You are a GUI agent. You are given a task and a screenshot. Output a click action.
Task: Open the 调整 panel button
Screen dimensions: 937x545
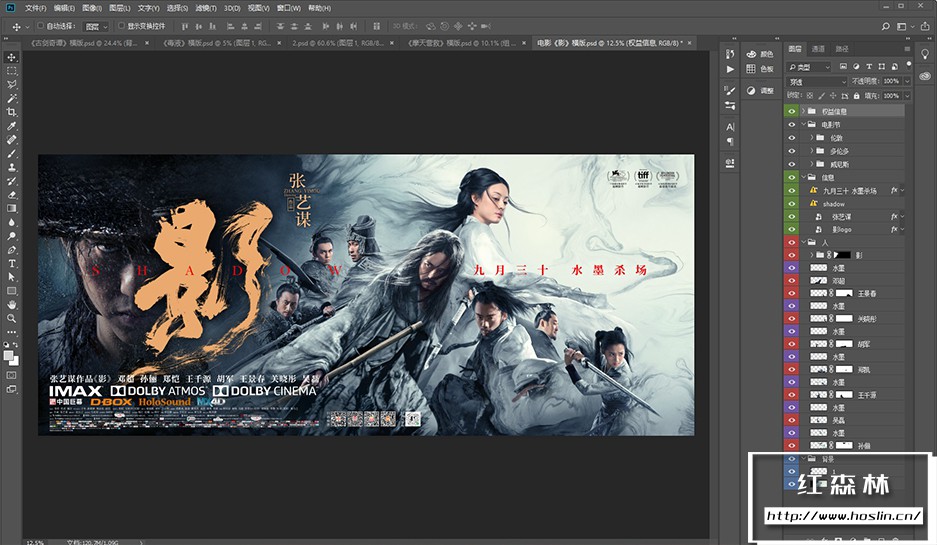pos(760,91)
